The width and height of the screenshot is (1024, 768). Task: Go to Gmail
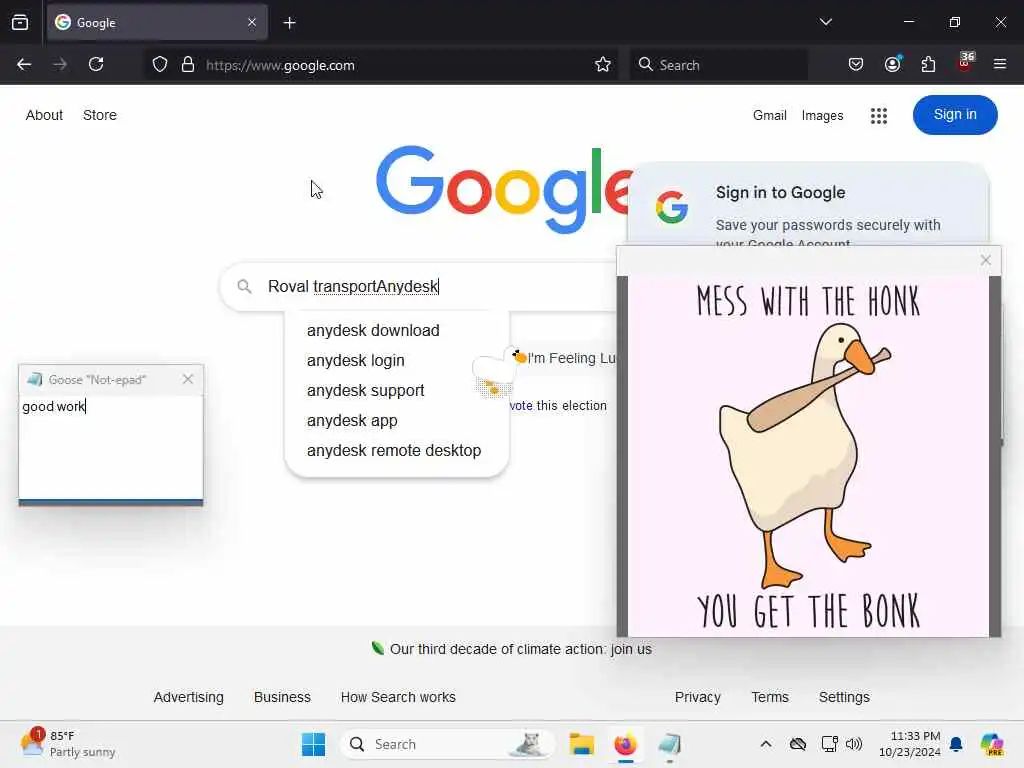769,116
